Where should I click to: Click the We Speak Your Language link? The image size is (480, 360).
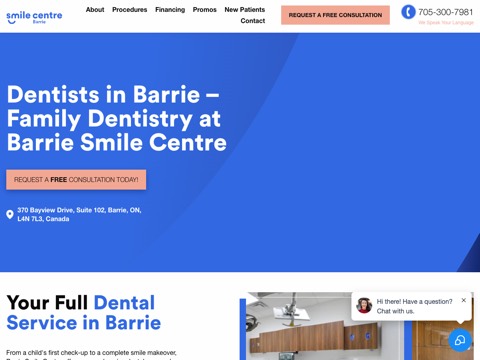click(x=446, y=22)
